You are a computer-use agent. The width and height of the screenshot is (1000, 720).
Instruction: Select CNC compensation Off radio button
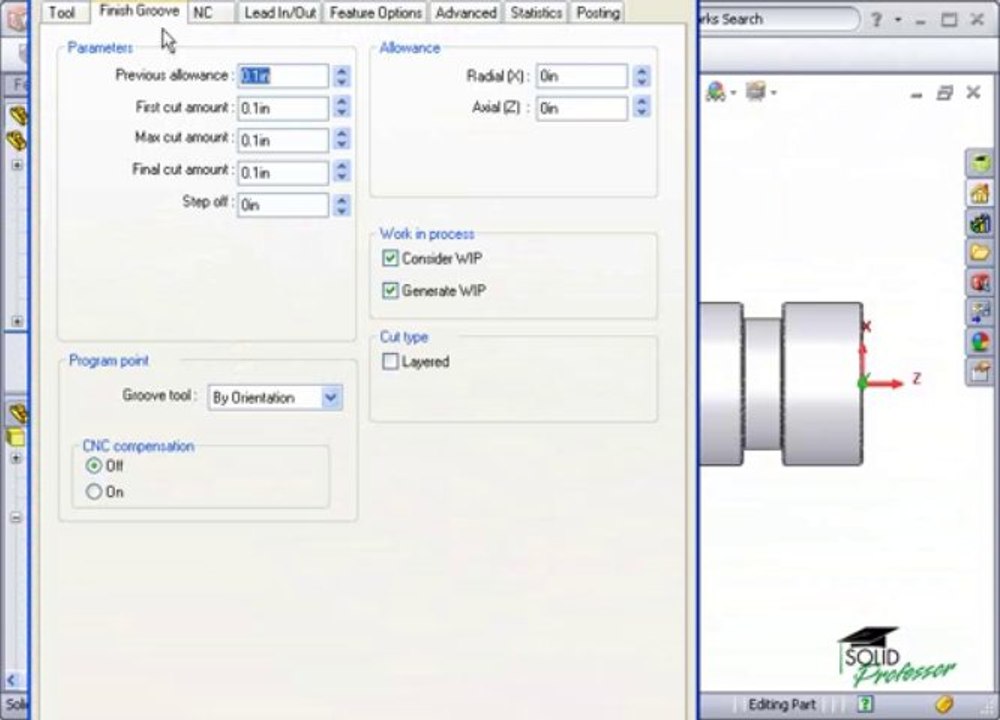pyautogui.click(x=94, y=466)
